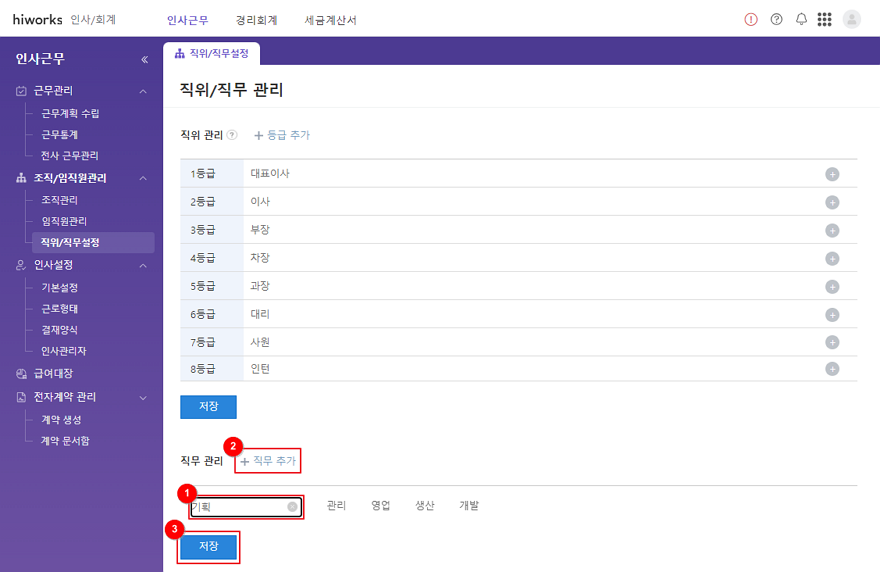Open 전사 근무관리 in sidebar
Image resolution: width=880 pixels, height=572 pixels.
pyautogui.click(x=70, y=155)
